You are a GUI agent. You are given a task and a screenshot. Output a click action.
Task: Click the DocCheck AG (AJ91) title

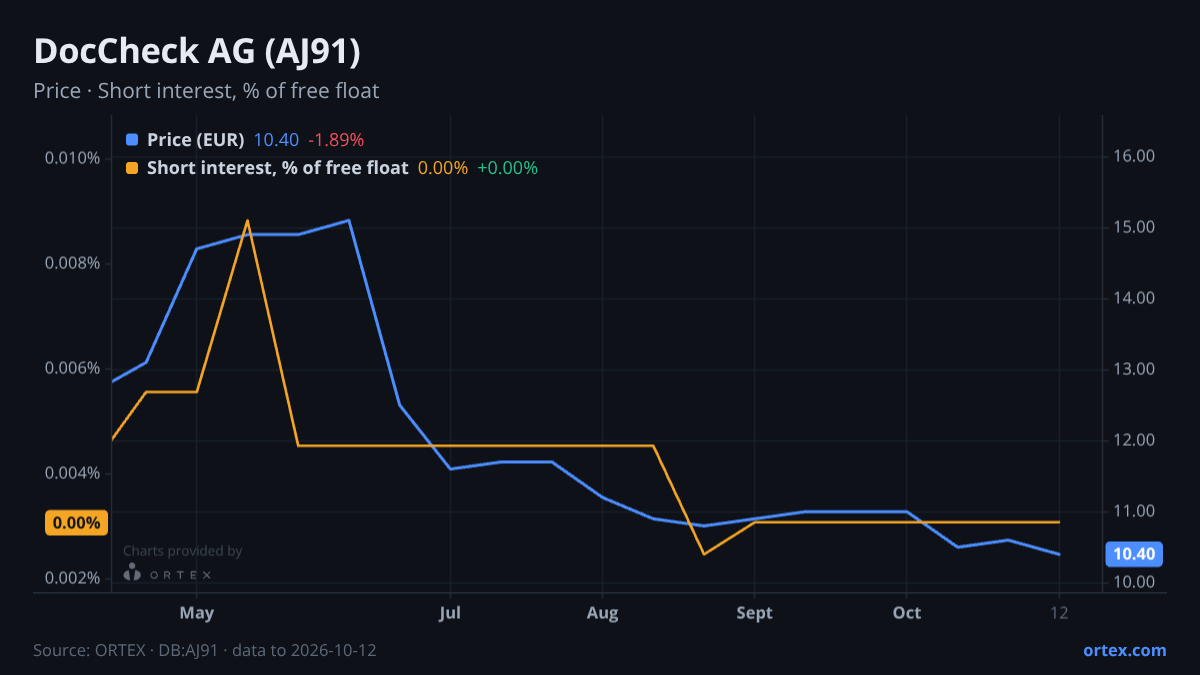pyautogui.click(x=197, y=52)
